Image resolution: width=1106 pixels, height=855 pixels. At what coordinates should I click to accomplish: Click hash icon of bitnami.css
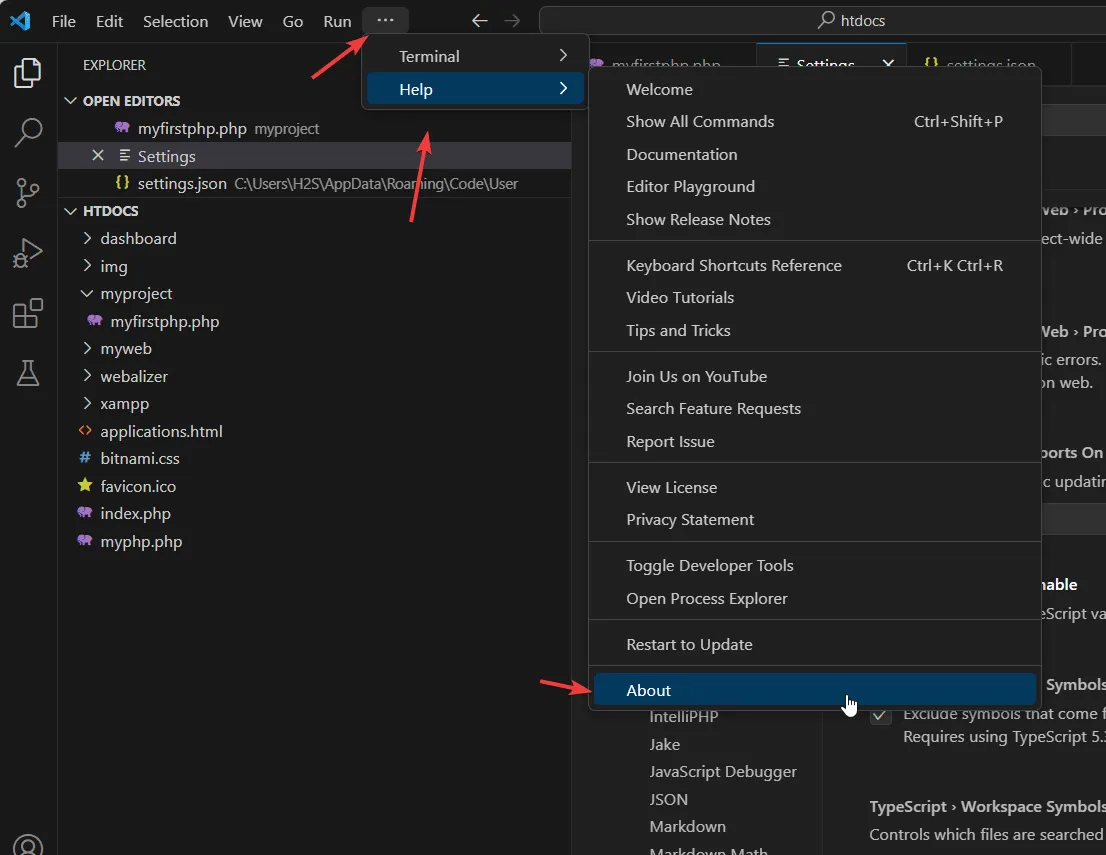click(85, 457)
